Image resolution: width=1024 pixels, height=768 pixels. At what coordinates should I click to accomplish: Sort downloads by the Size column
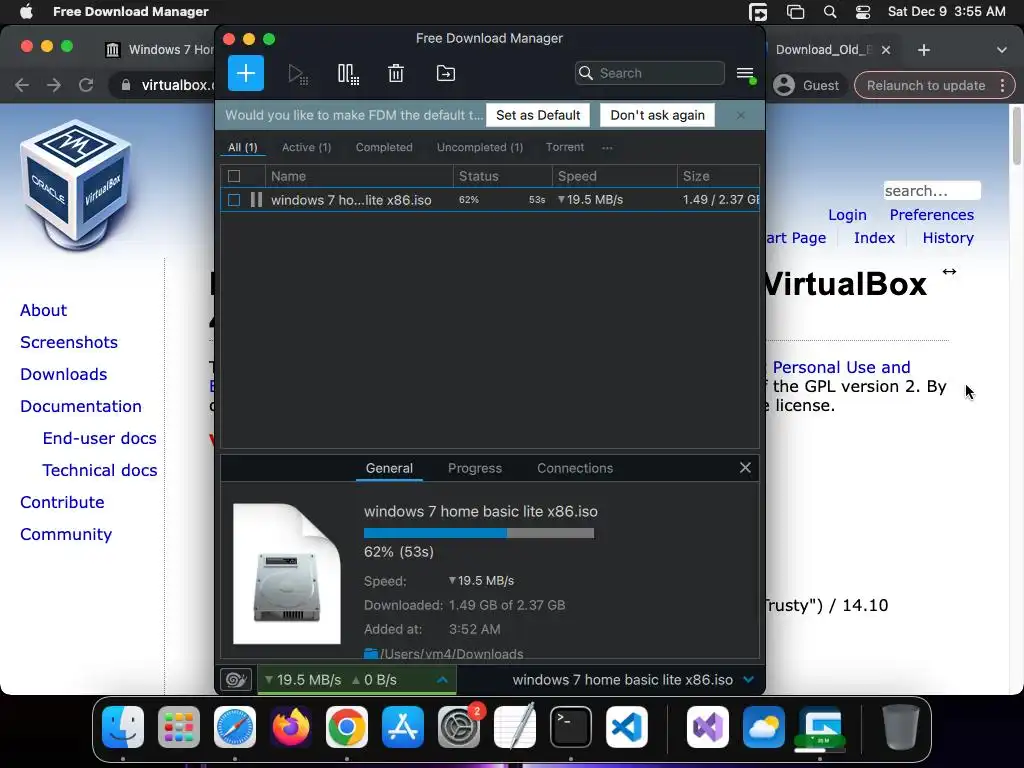(x=718, y=176)
